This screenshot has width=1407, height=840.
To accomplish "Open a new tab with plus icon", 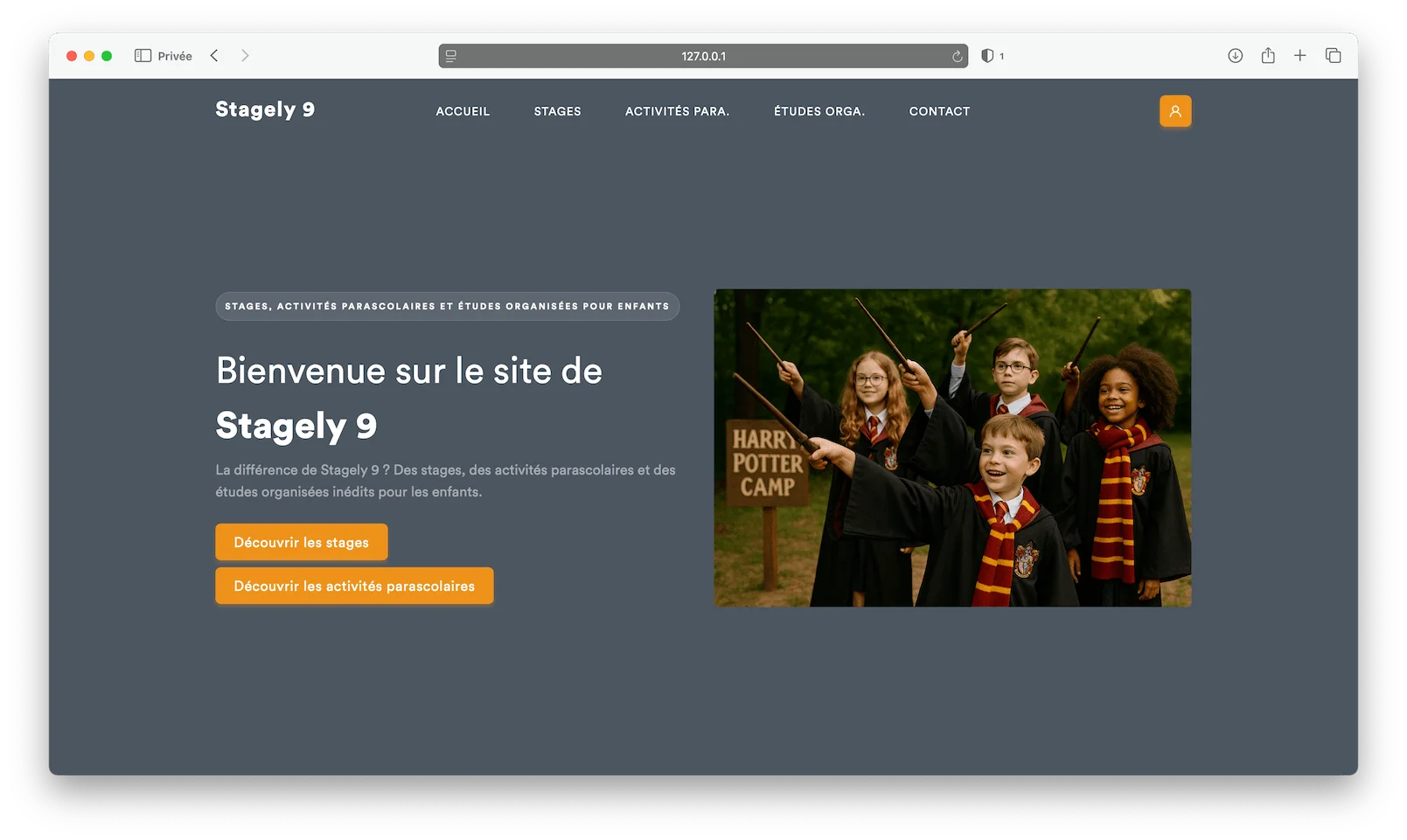I will [x=1300, y=56].
